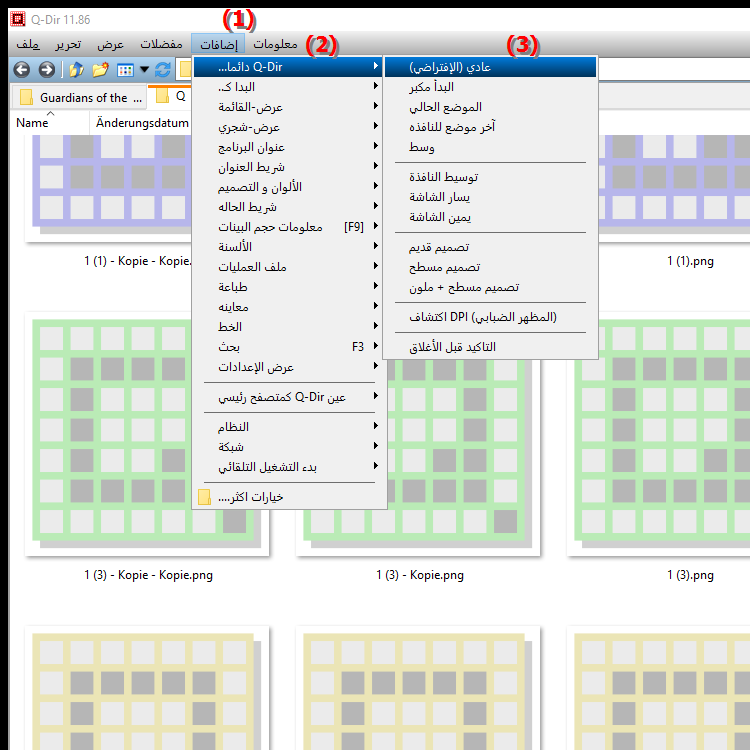
Task: Open the view mode dropdown arrow
Action: pos(144,70)
